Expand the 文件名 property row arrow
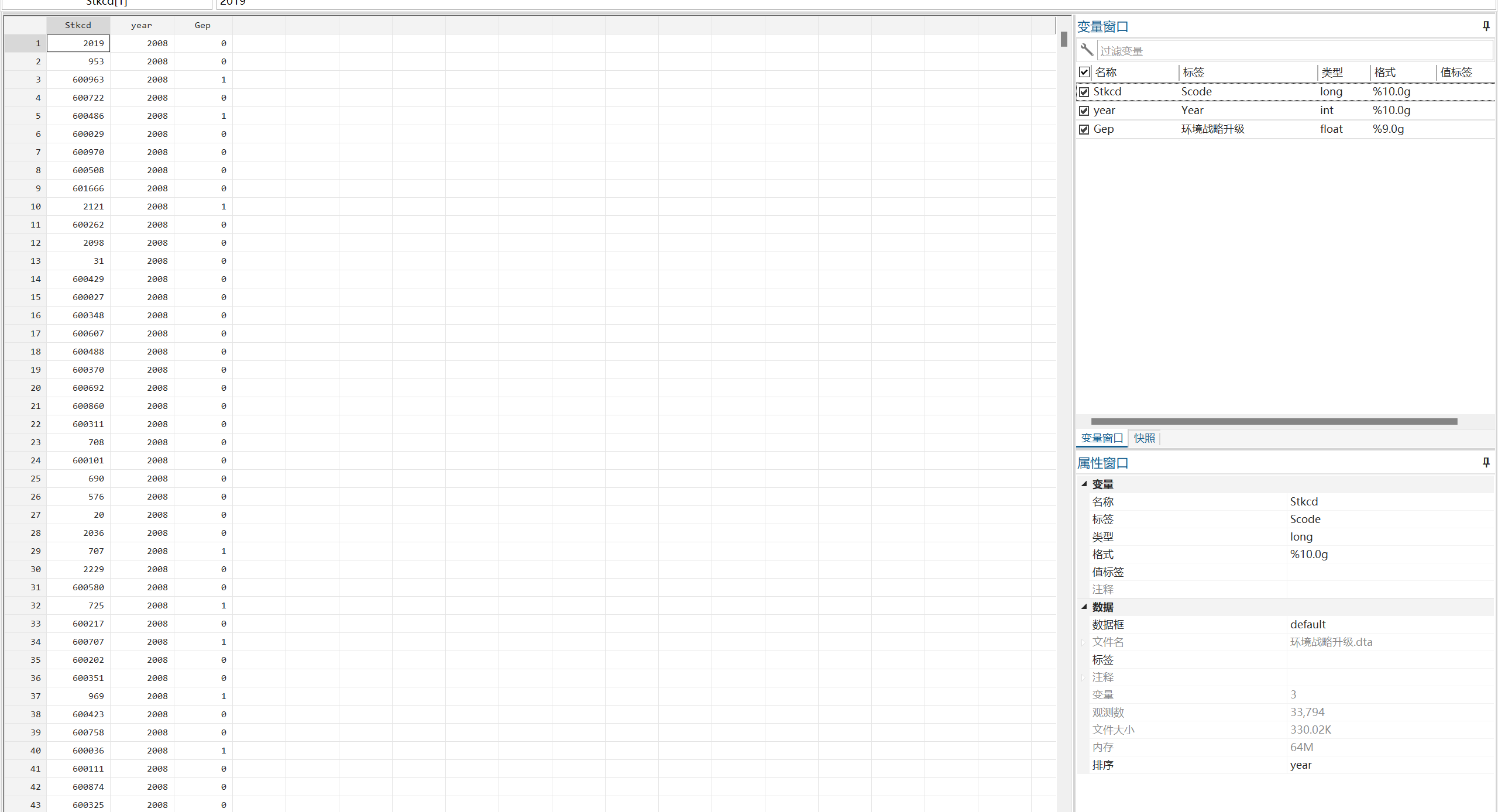 pos(1083,642)
